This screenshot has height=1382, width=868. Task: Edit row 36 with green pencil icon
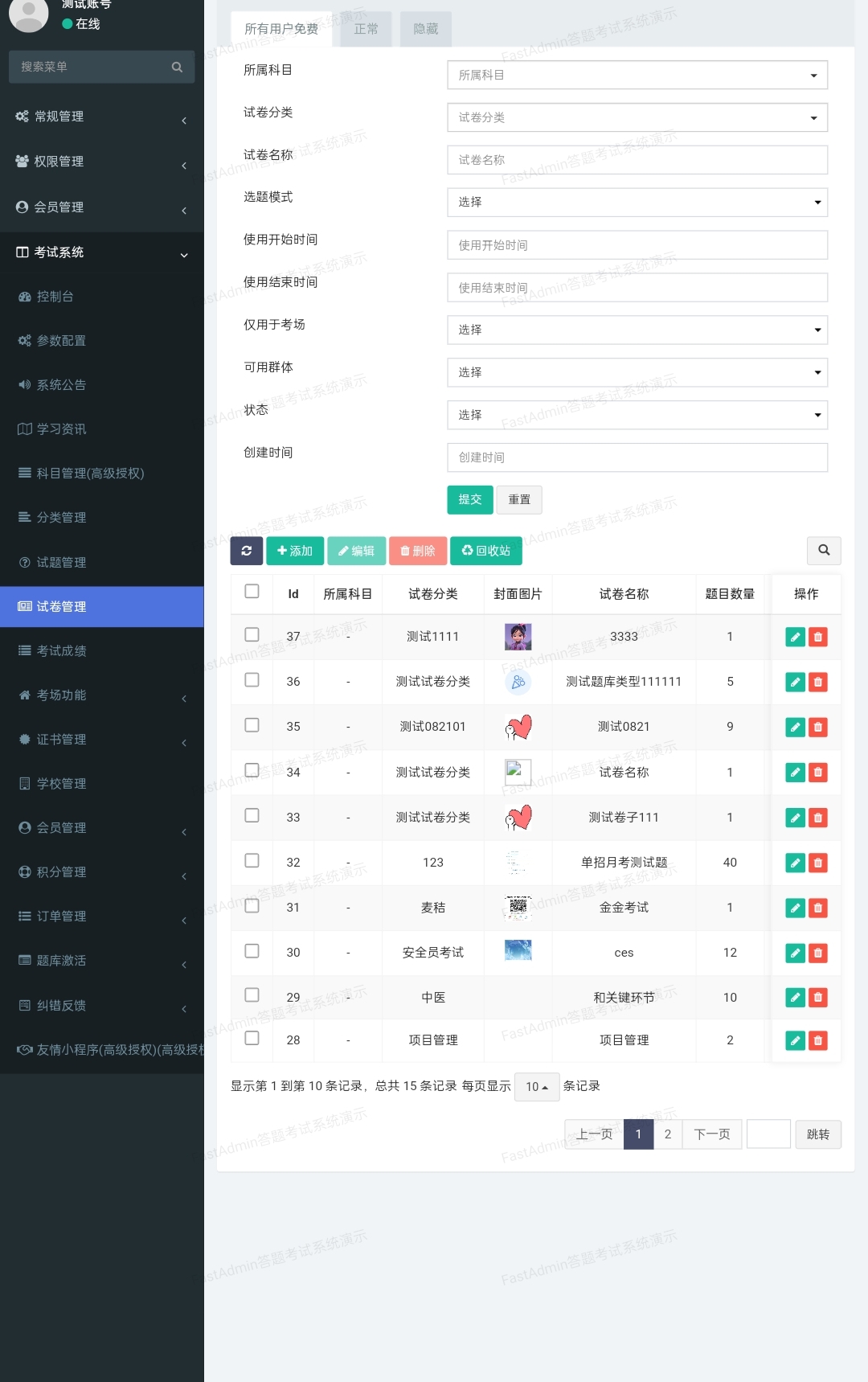tap(795, 682)
